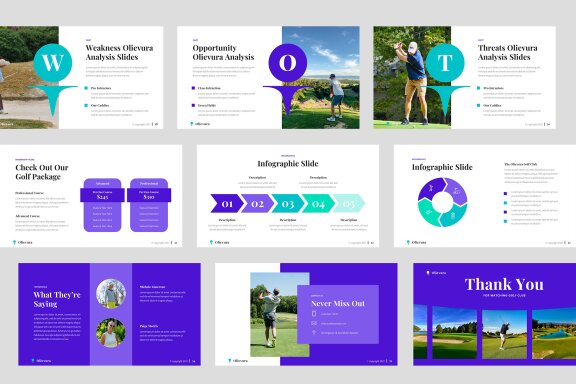576x384 pixels.
Task: Select the 01 arrow step
Action: pos(227,204)
